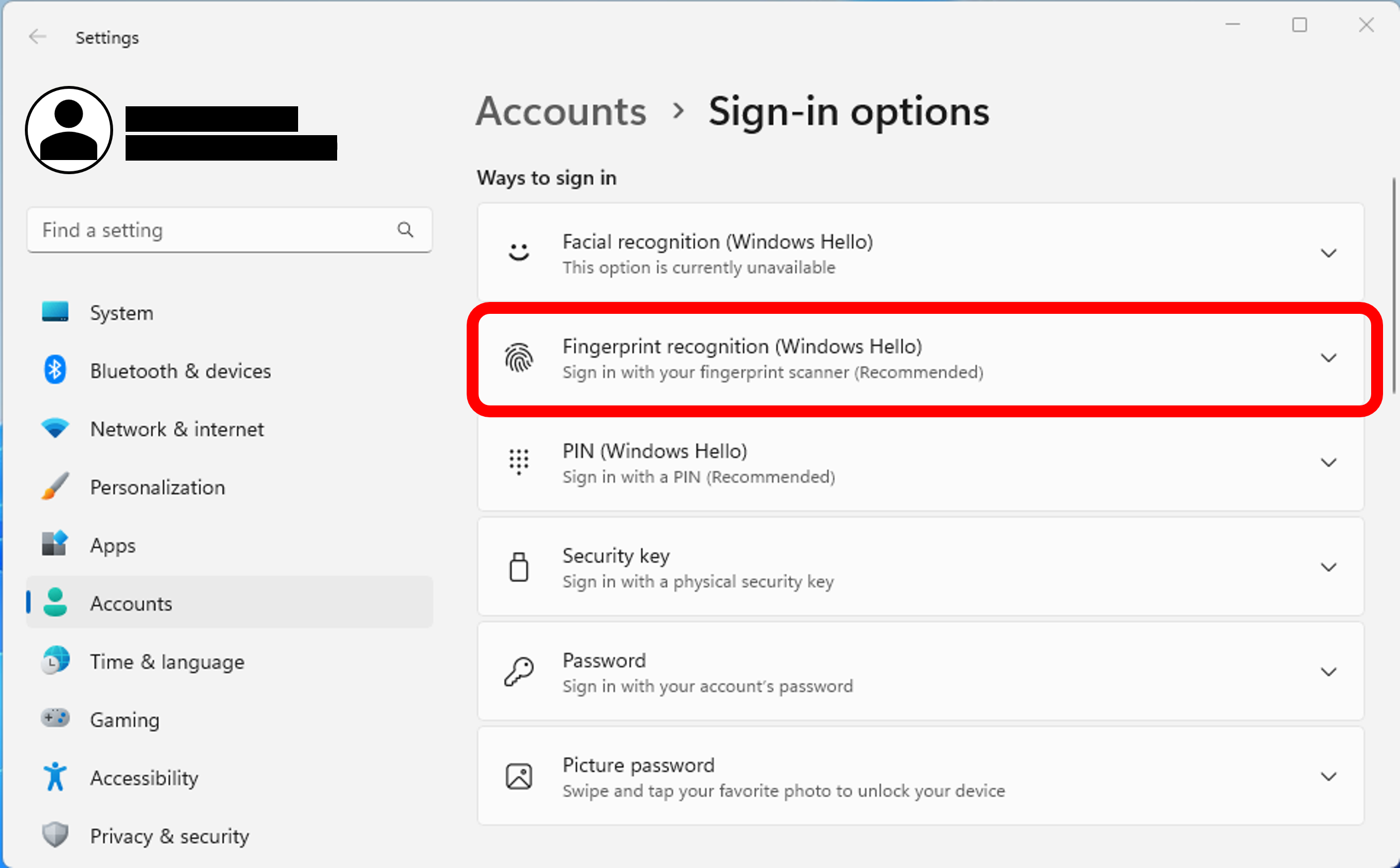Viewport: 1400px width, 868px height.
Task: Click the Password key icon
Action: [x=519, y=672]
